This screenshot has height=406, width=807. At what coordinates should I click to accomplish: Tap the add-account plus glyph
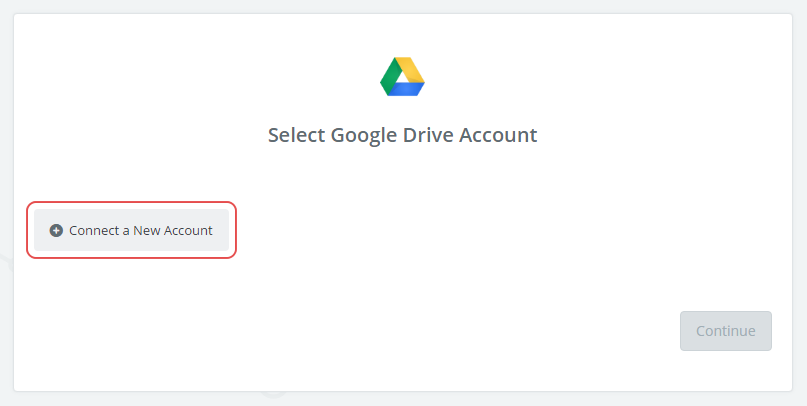[56, 231]
